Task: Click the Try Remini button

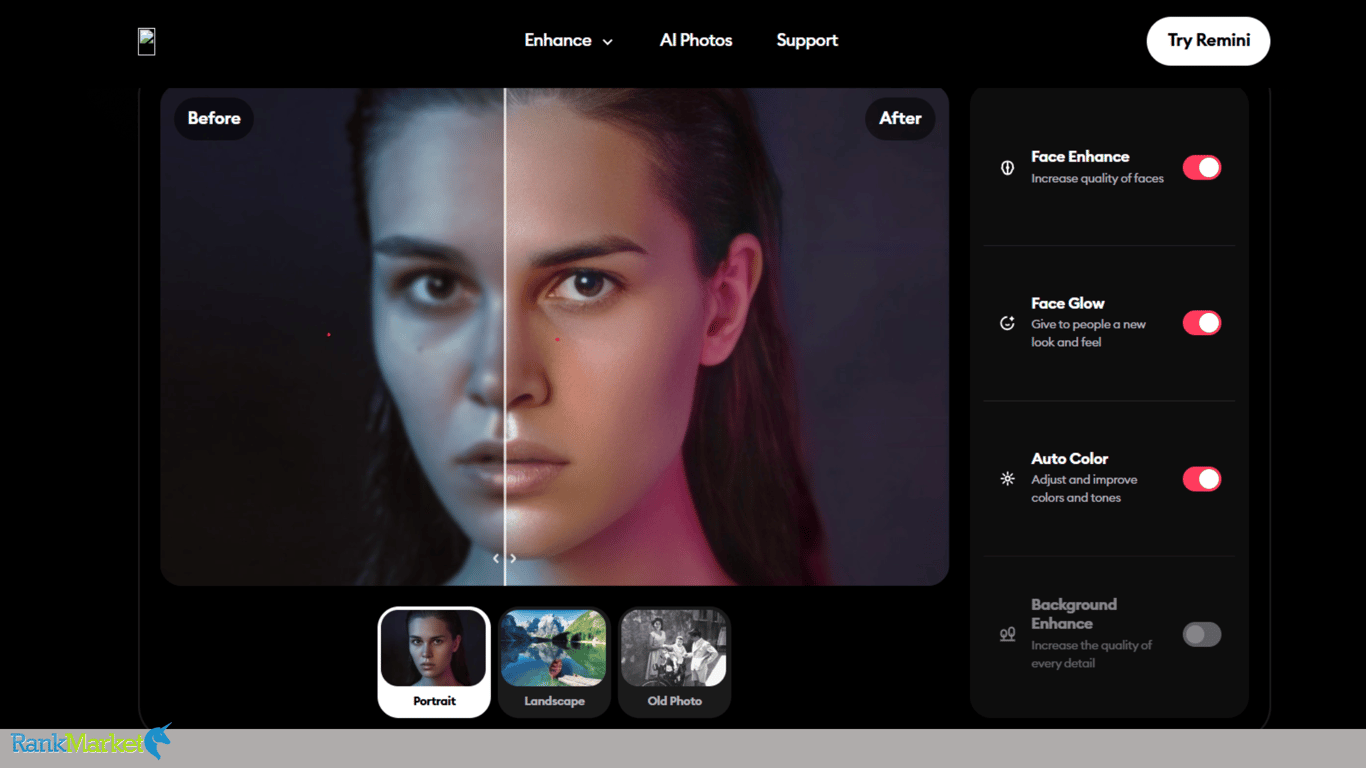Action: tap(1208, 41)
